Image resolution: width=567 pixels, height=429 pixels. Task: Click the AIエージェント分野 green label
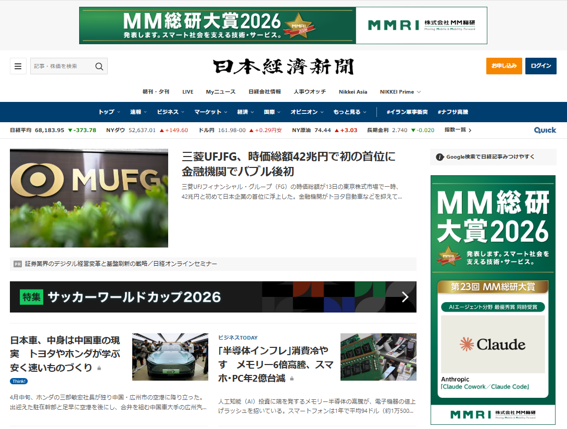(x=493, y=307)
